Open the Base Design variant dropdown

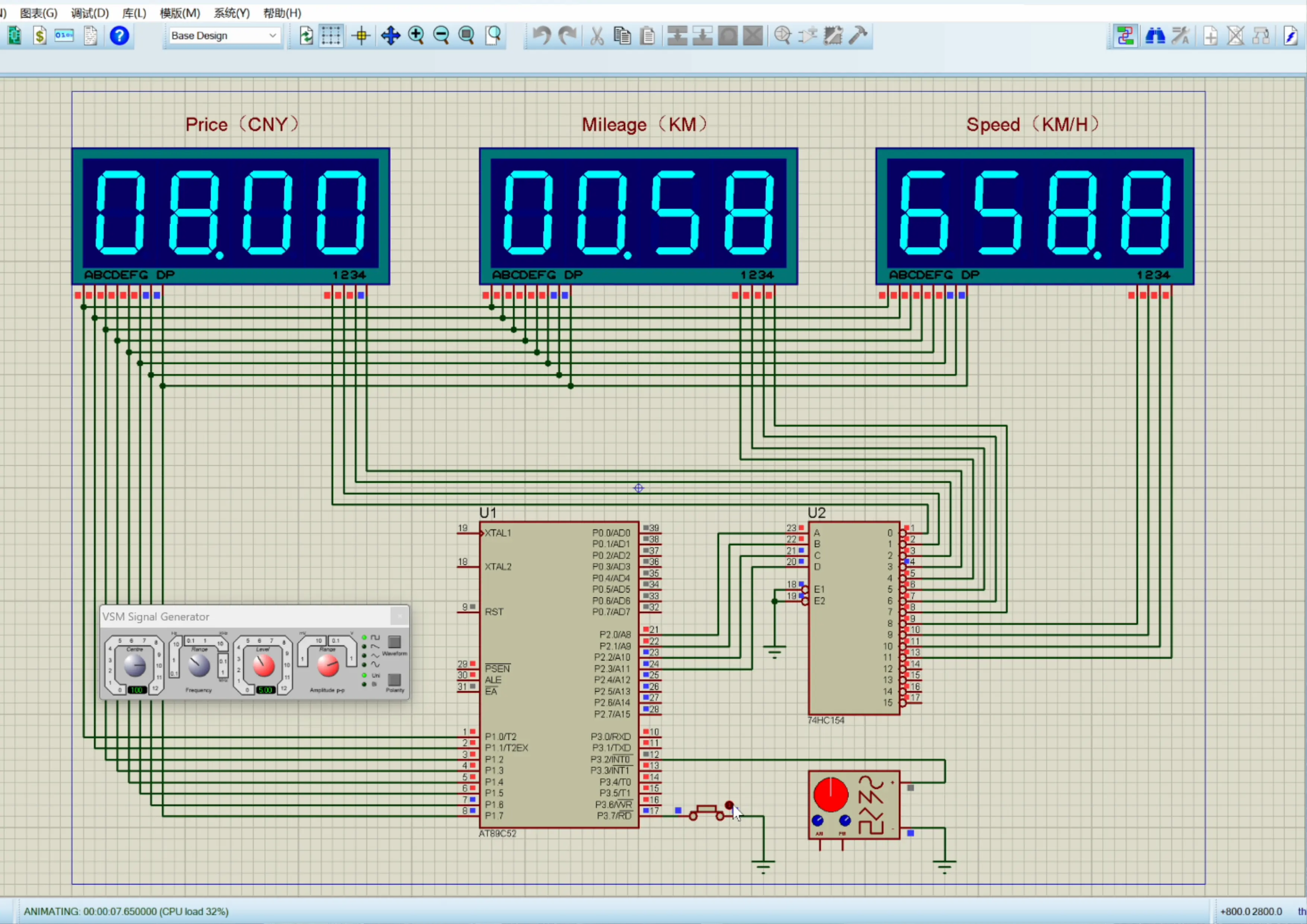[224, 36]
